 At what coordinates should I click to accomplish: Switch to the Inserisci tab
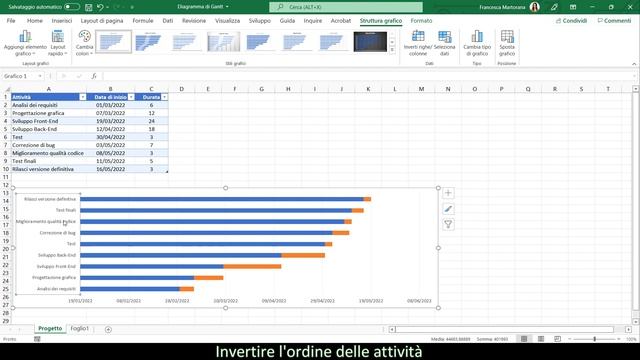pyautogui.click(x=62, y=20)
